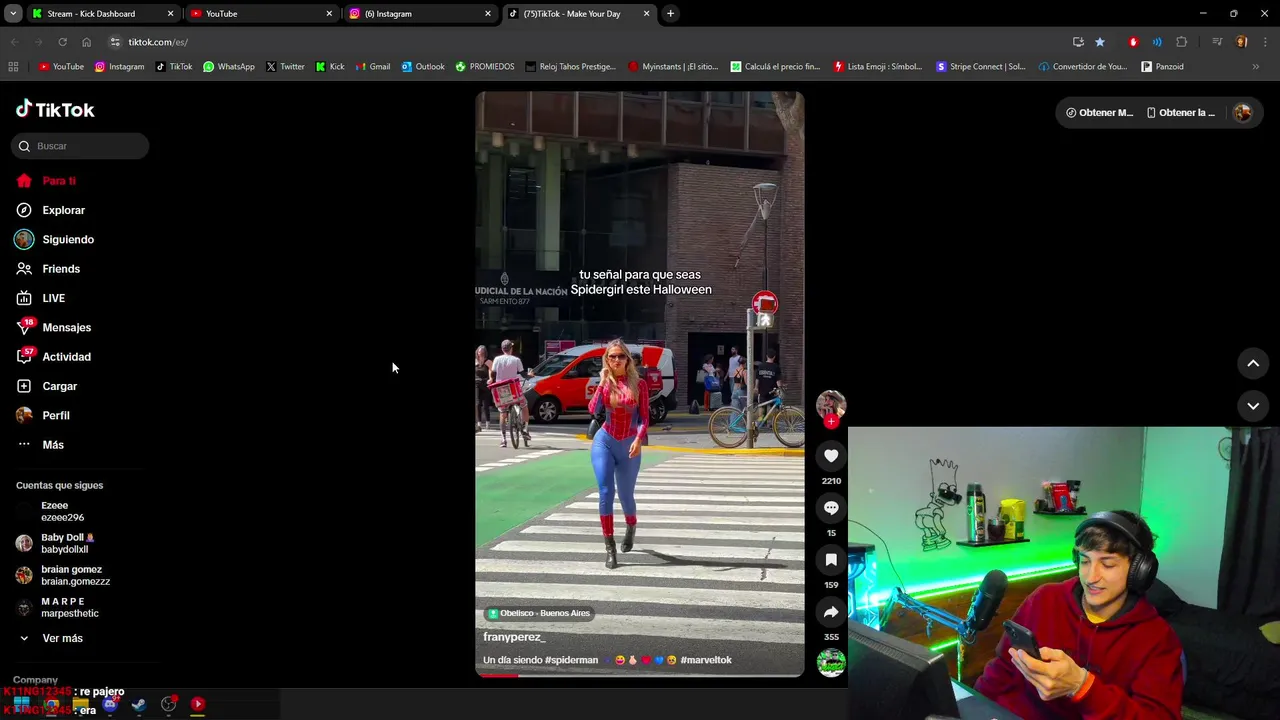Switch to the YouTube browser tab

coord(261,14)
